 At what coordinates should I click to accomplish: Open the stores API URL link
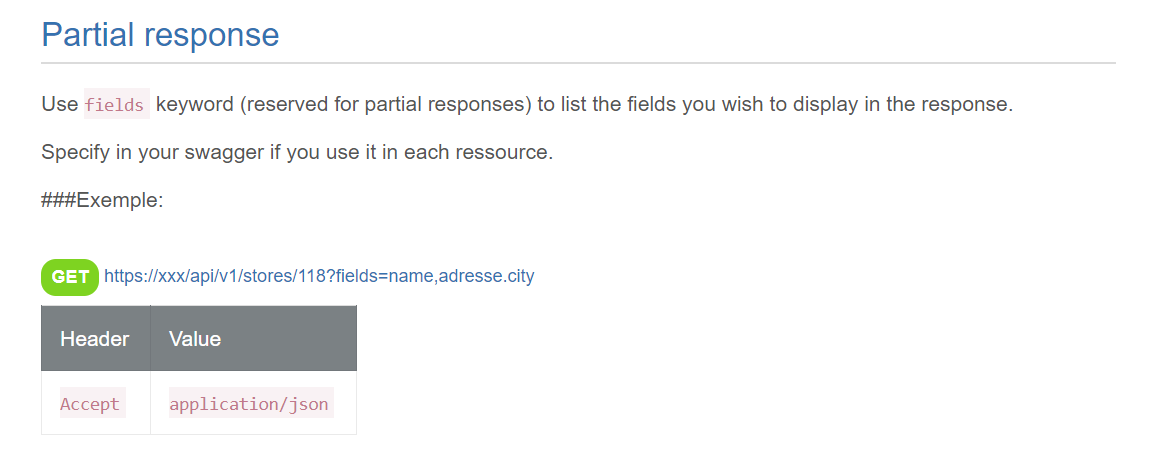[319, 276]
